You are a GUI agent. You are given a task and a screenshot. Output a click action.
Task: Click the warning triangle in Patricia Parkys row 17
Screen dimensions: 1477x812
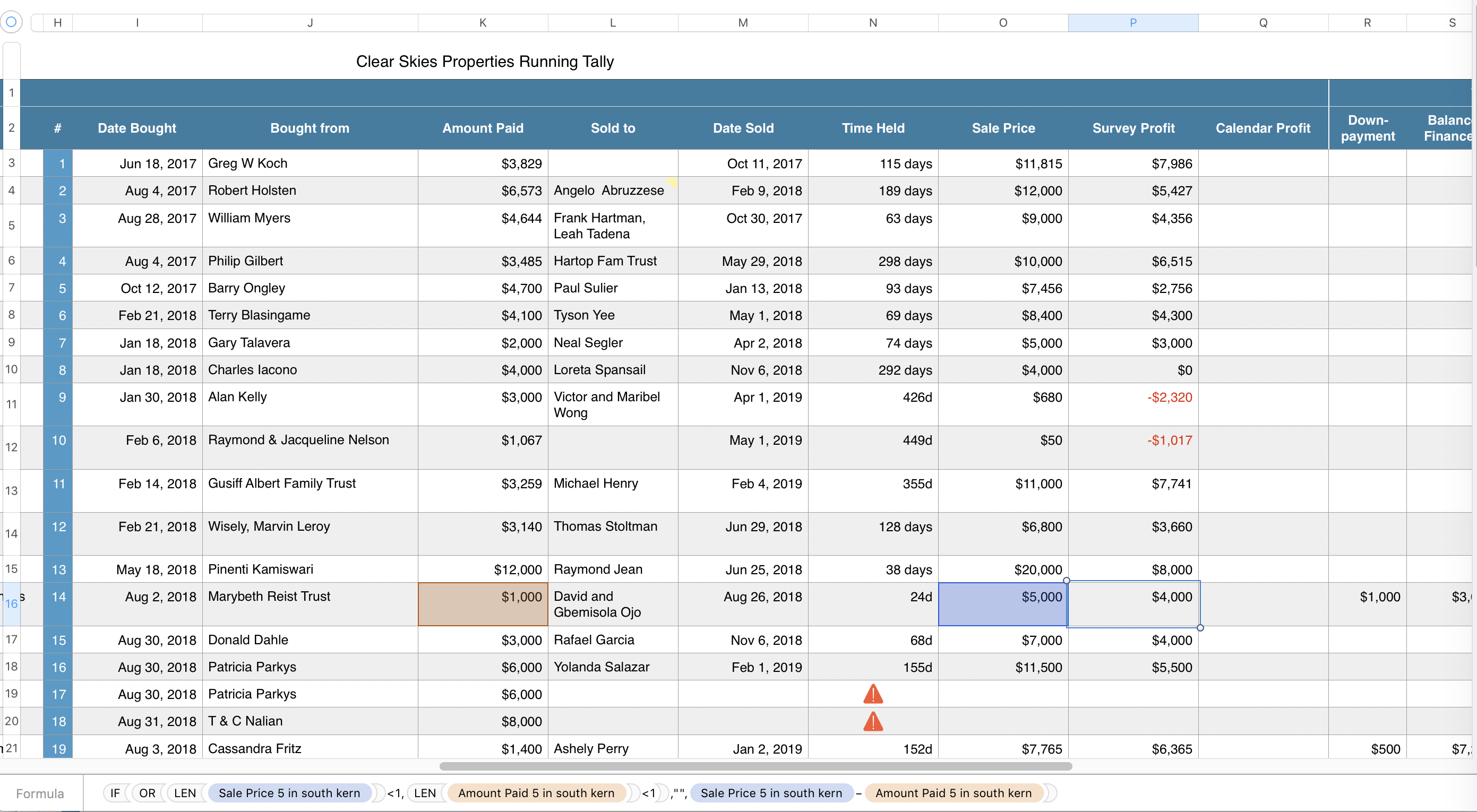(x=873, y=694)
